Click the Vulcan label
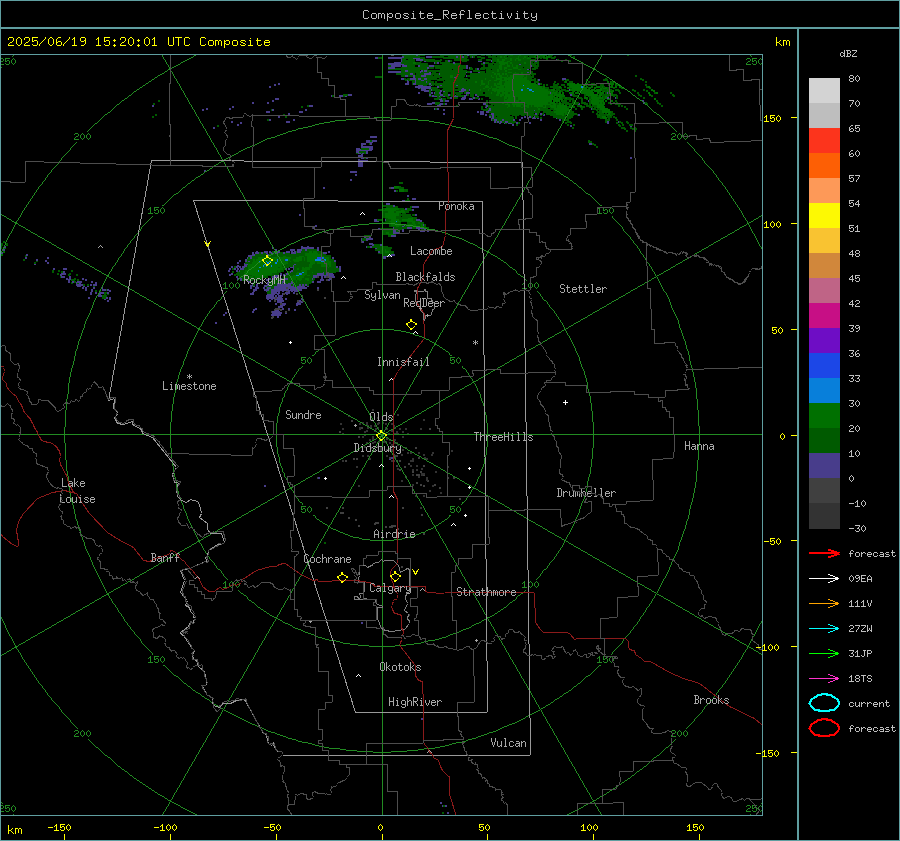Screen dimensions: 900x841 pos(508,743)
